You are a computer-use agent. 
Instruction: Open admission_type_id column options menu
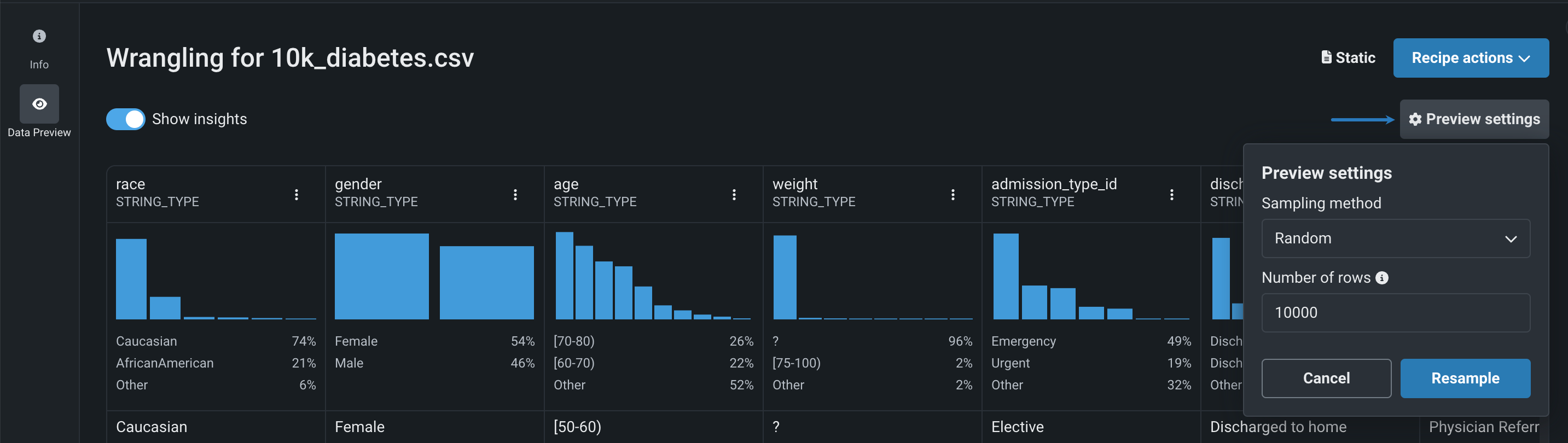[1171, 195]
